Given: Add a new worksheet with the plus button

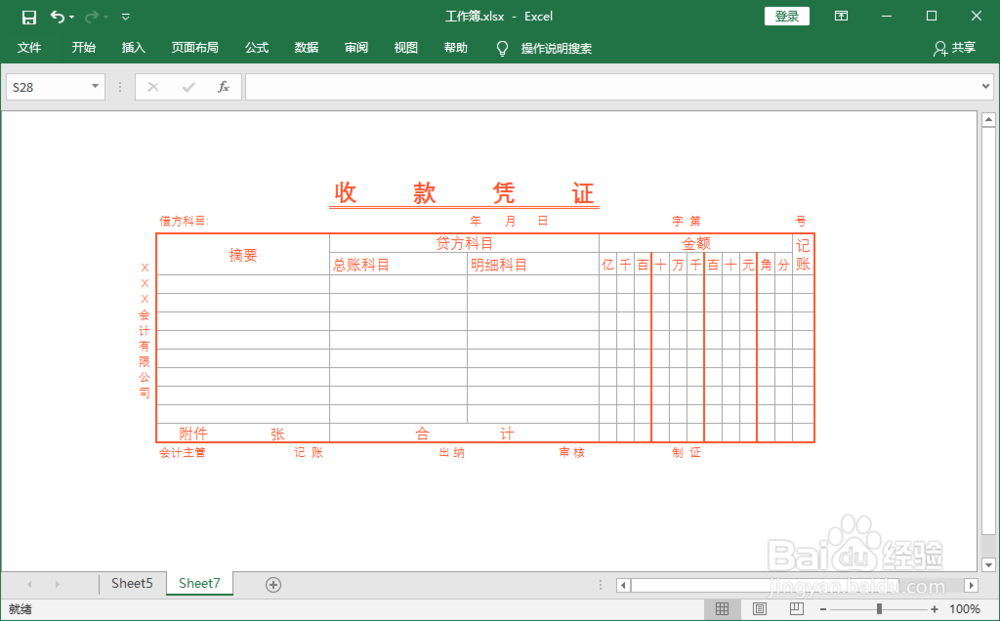Looking at the screenshot, I should pyautogui.click(x=273, y=583).
